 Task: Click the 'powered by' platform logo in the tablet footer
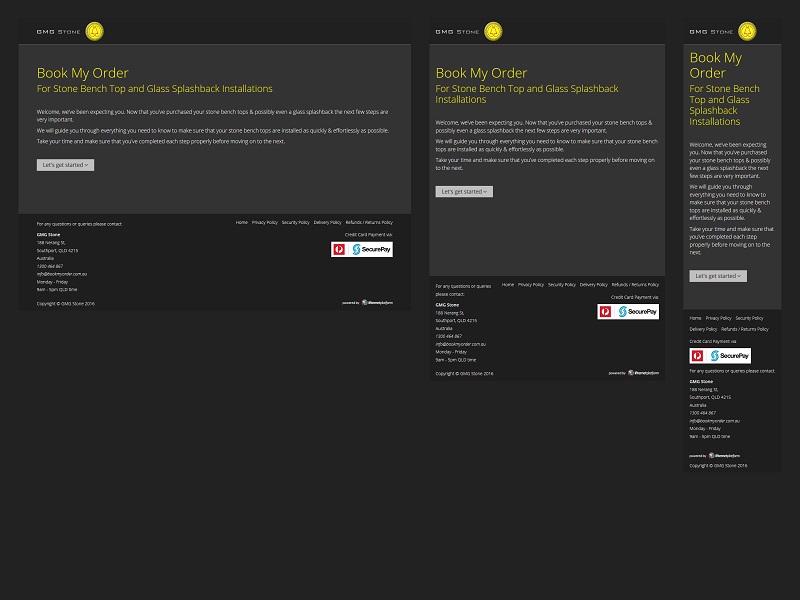point(643,373)
